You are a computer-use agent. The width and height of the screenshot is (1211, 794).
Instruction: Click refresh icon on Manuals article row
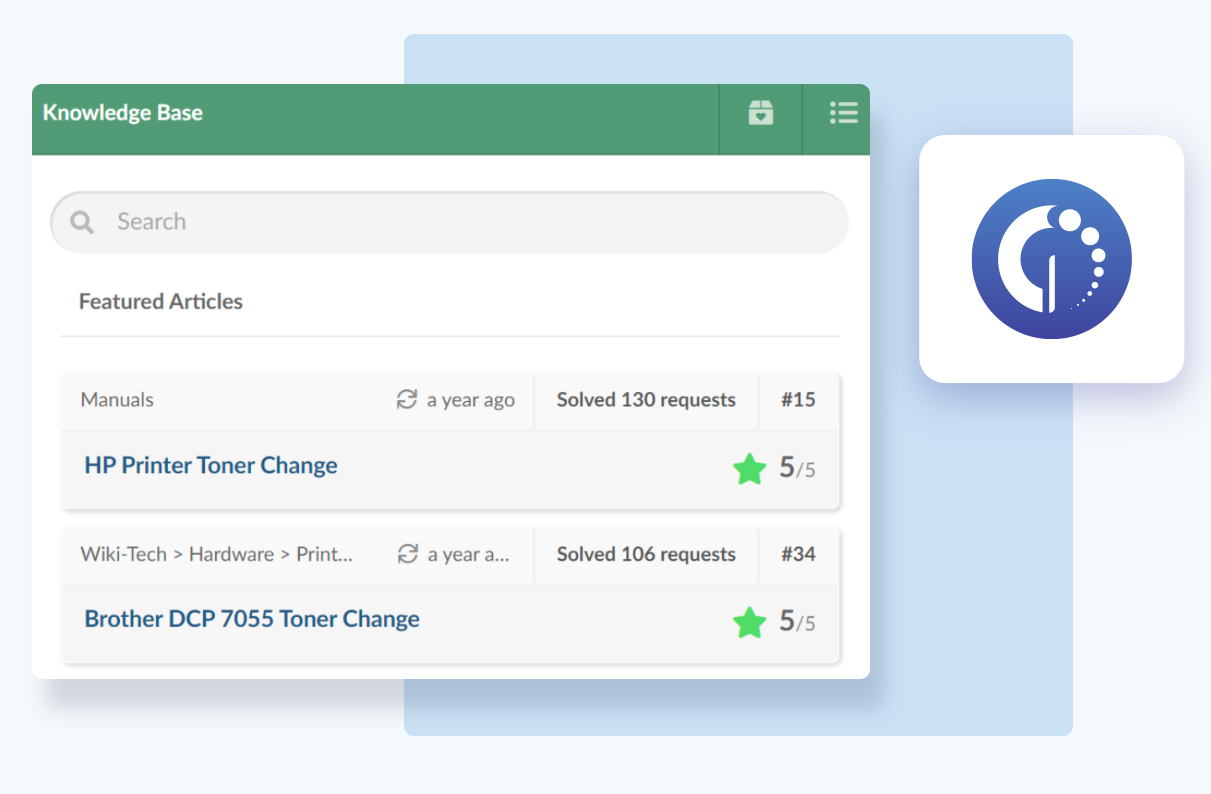click(406, 400)
